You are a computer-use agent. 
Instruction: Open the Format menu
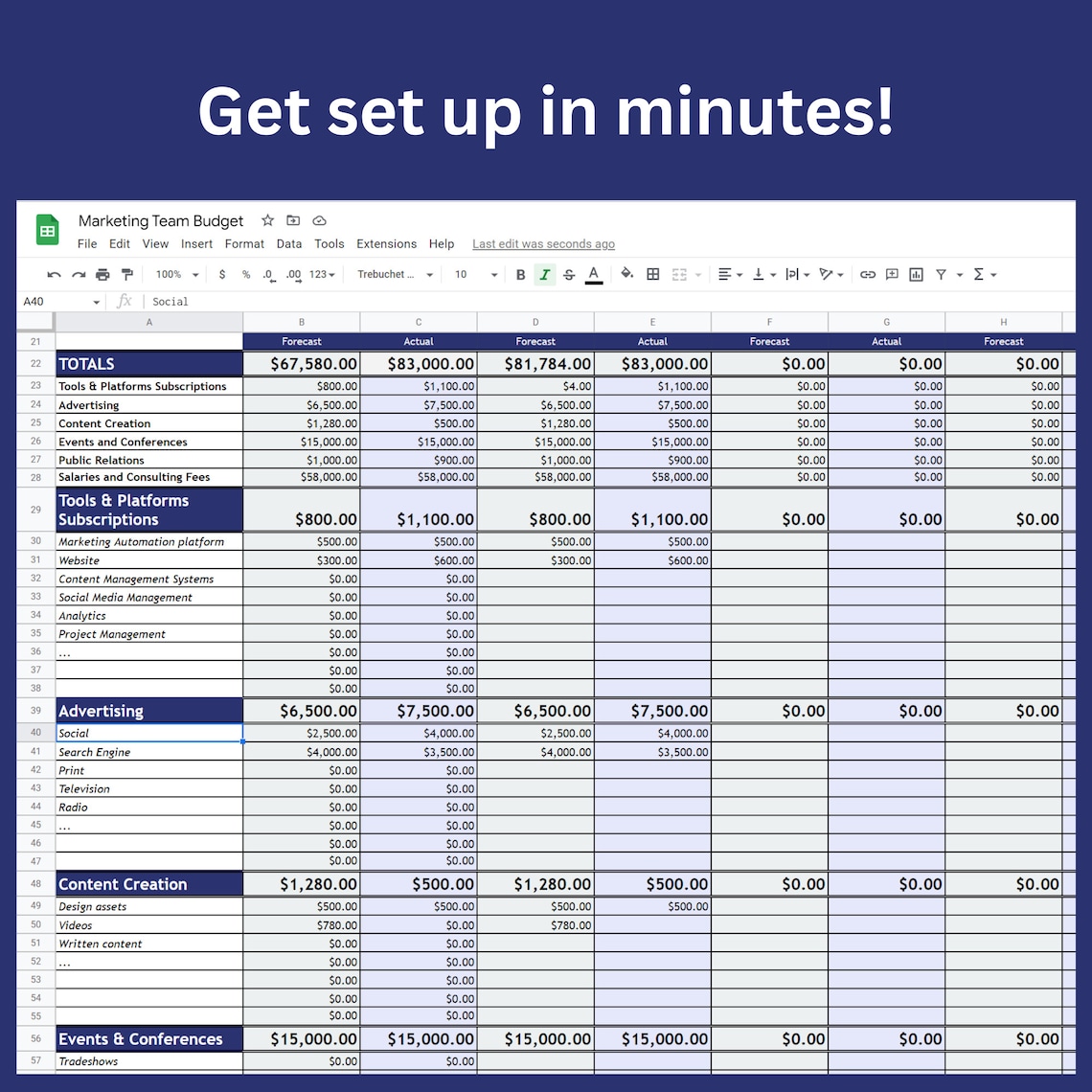[244, 243]
